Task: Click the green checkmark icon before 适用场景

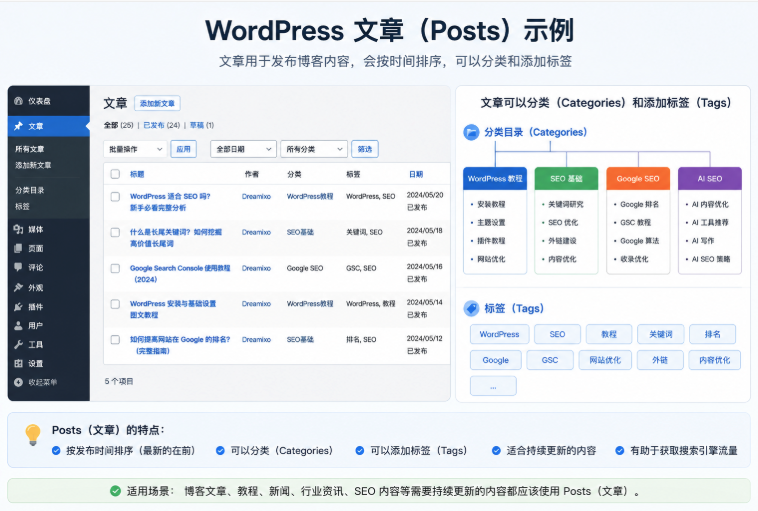Action: pos(115,491)
